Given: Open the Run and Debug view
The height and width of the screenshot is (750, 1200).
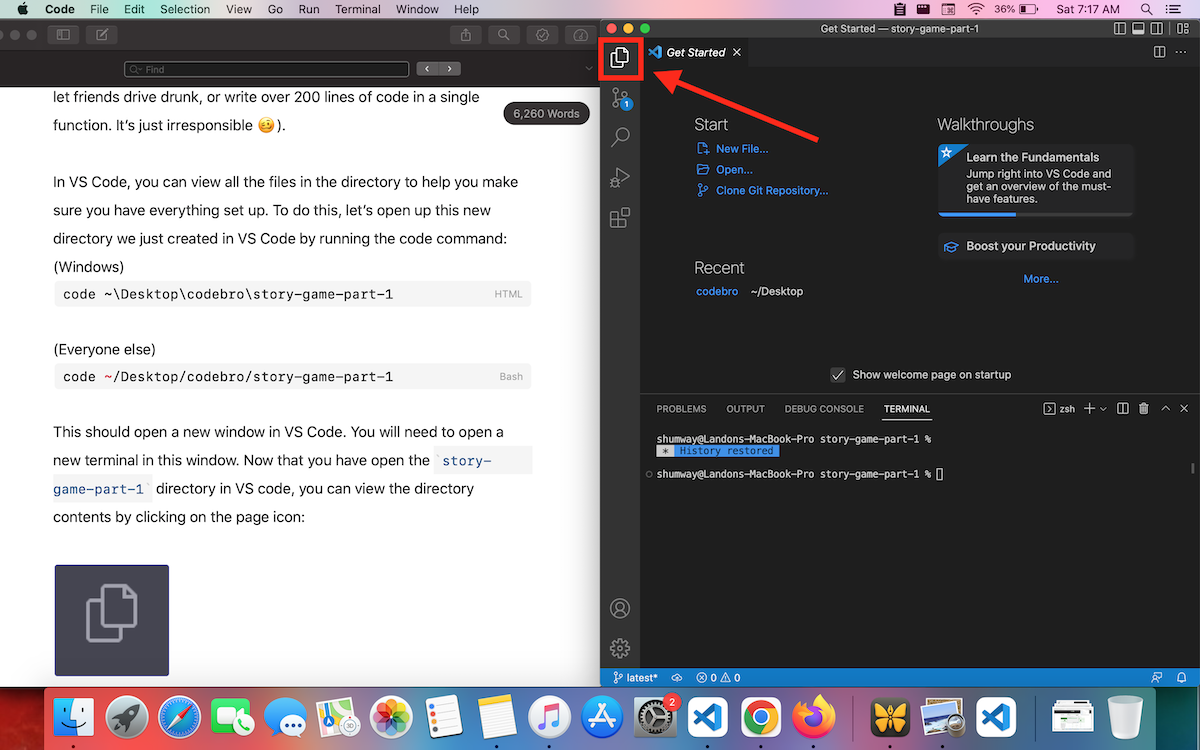Looking at the screenshot, I should [620, 178].
